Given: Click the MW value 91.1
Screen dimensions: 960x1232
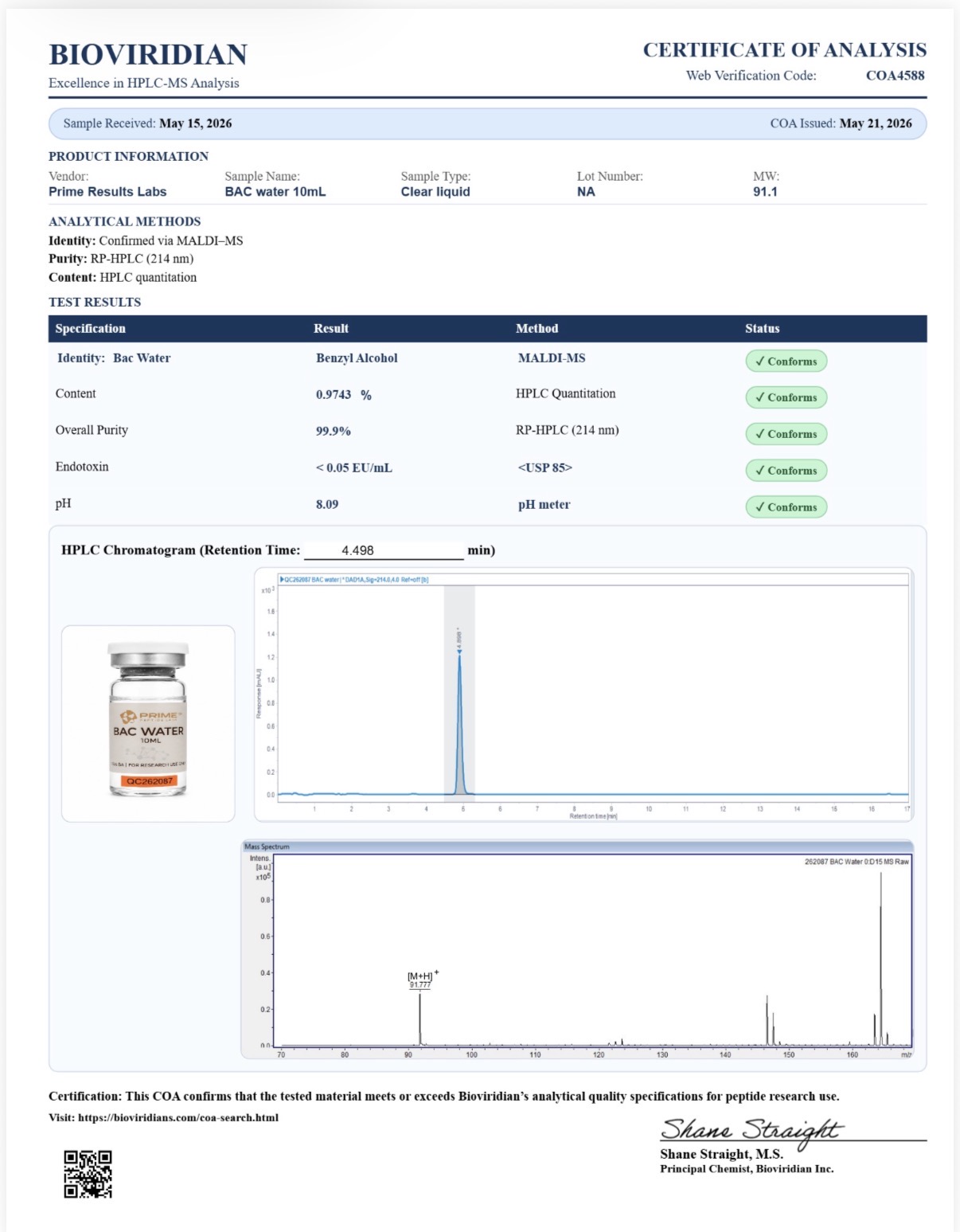Looking at the screenshot, I should point(766,192).
